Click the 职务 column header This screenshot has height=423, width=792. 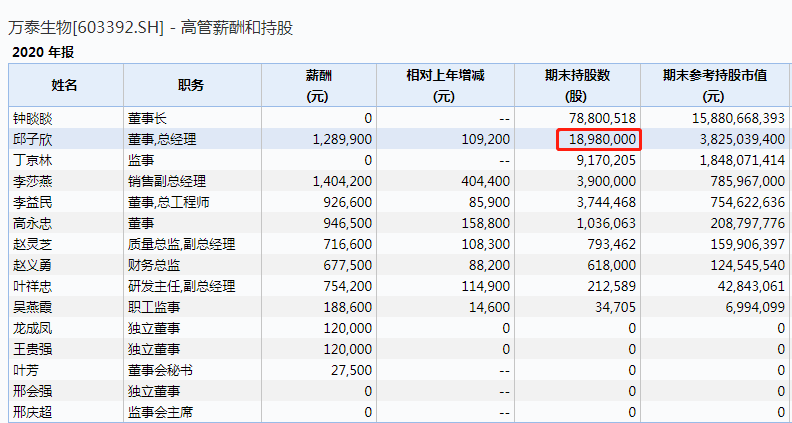click(192, 85)
